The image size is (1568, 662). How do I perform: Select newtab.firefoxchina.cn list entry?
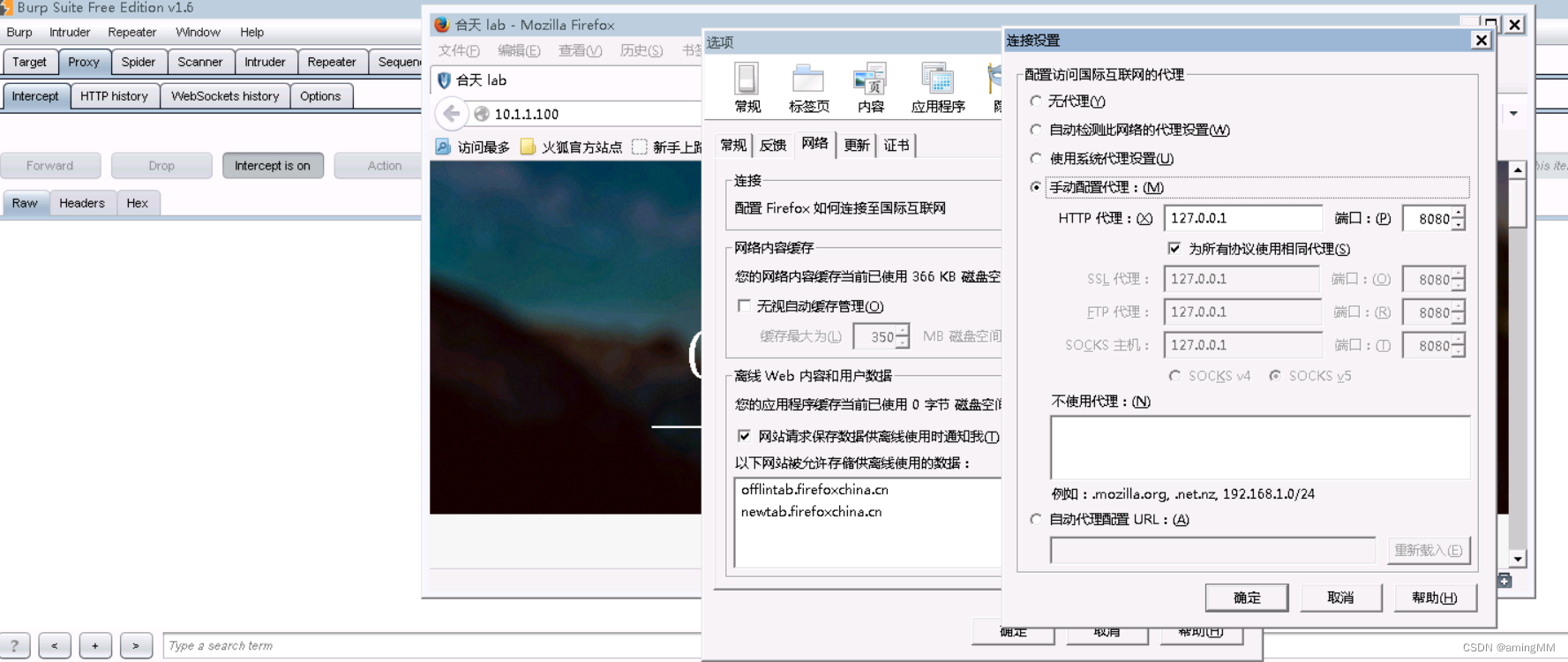(811, 512)
